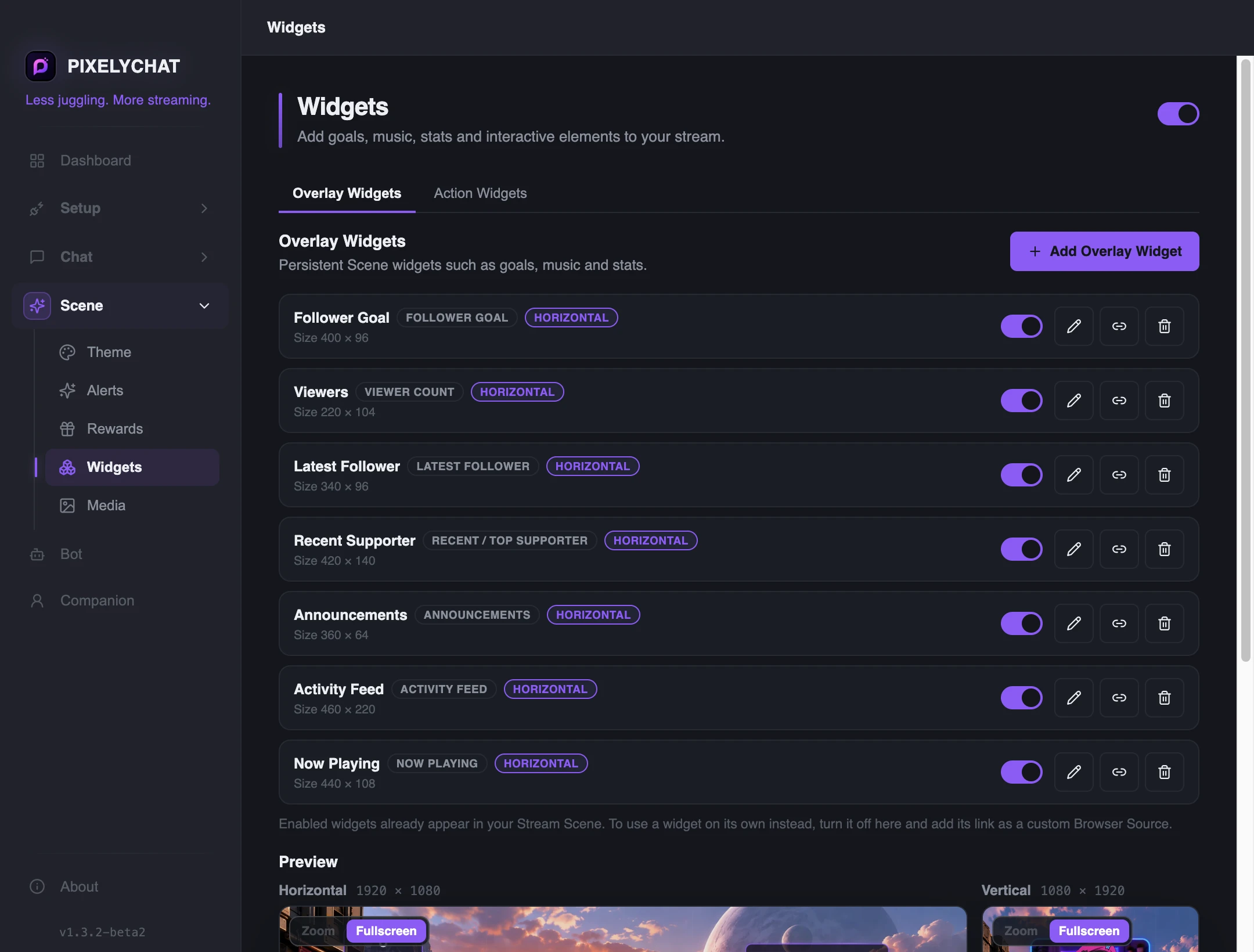
Task: Copy link for Latest Follower widget
Action: pos(1119,475)
